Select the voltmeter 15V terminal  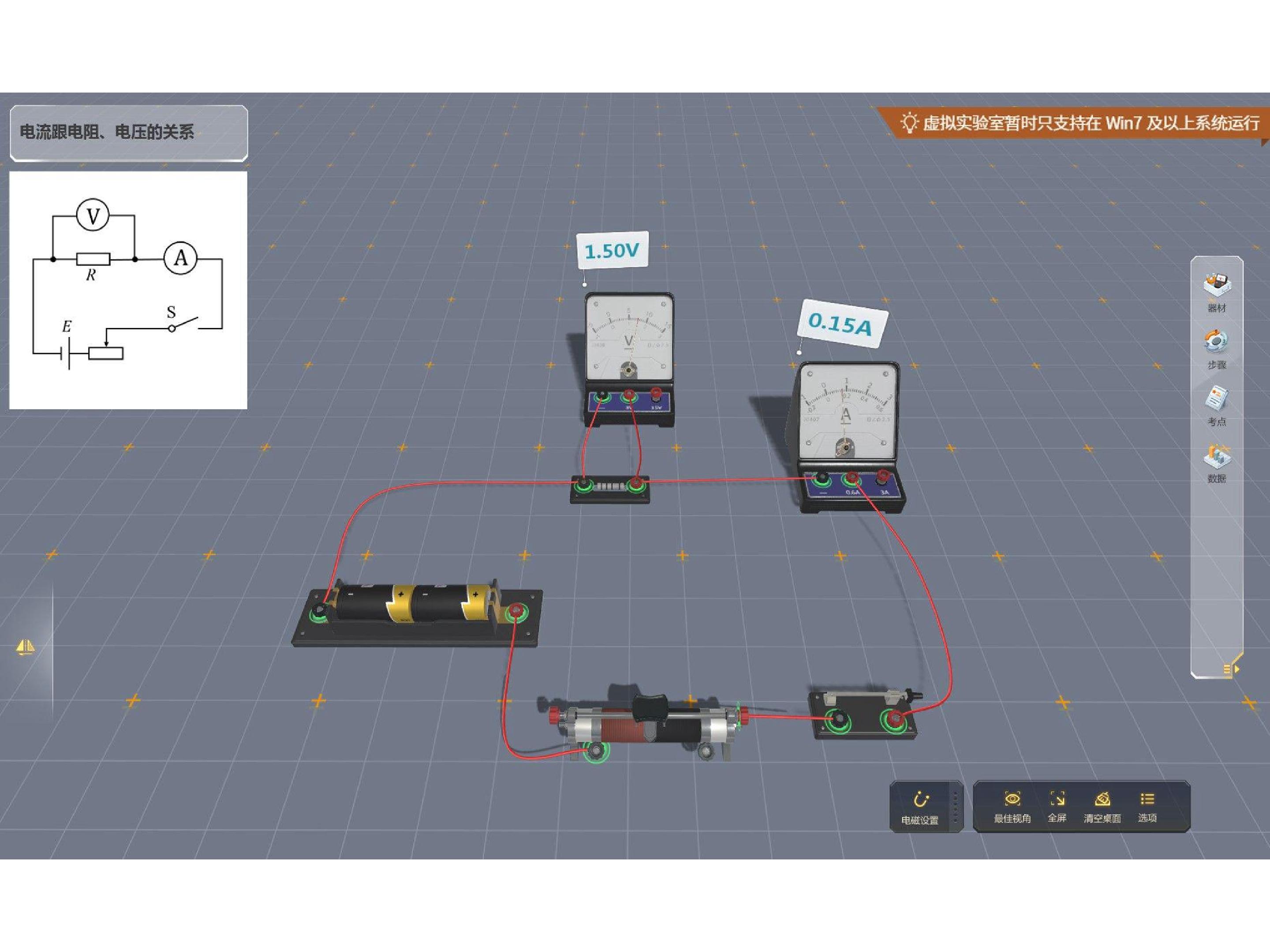[656, 395]
